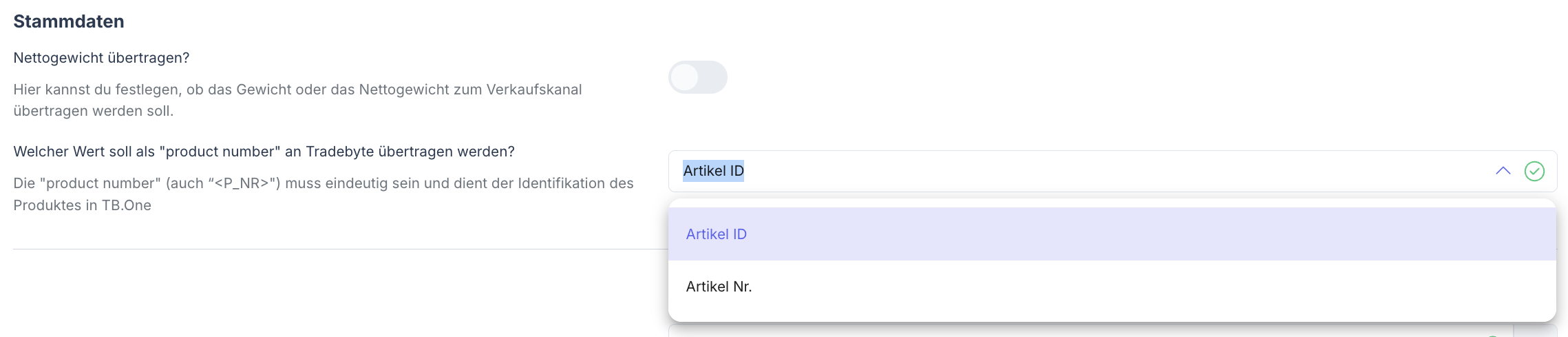Click the "Nettogewicht übertragen?" label
This screenshot has width=1568, height=337.
(x=101, y=58)
